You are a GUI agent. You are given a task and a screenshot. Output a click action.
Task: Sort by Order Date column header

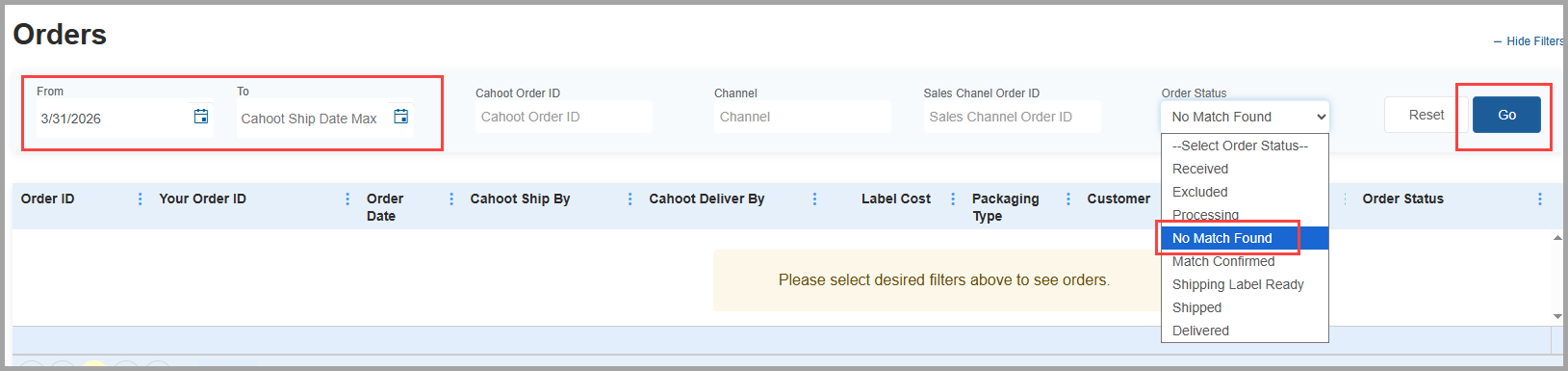(x=385, y=207)
